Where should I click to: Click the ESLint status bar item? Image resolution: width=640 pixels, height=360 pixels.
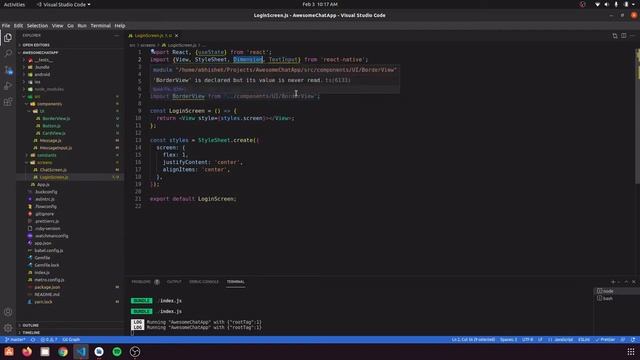click(584, 340)
